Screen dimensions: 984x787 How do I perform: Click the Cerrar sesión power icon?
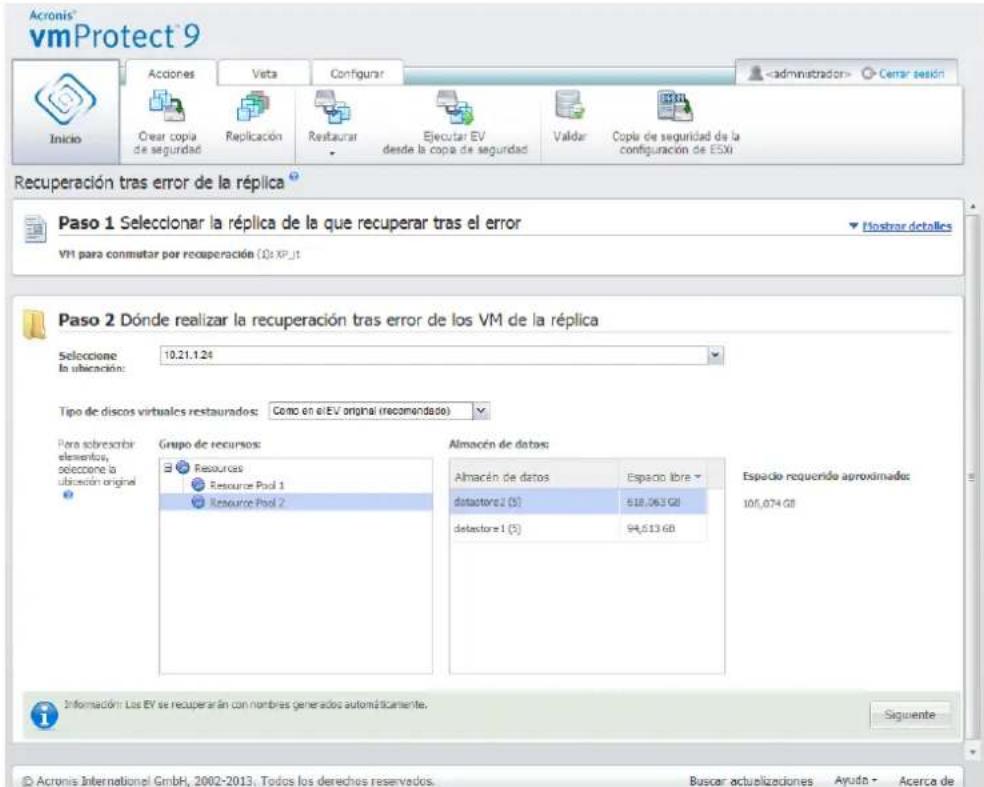868,73
